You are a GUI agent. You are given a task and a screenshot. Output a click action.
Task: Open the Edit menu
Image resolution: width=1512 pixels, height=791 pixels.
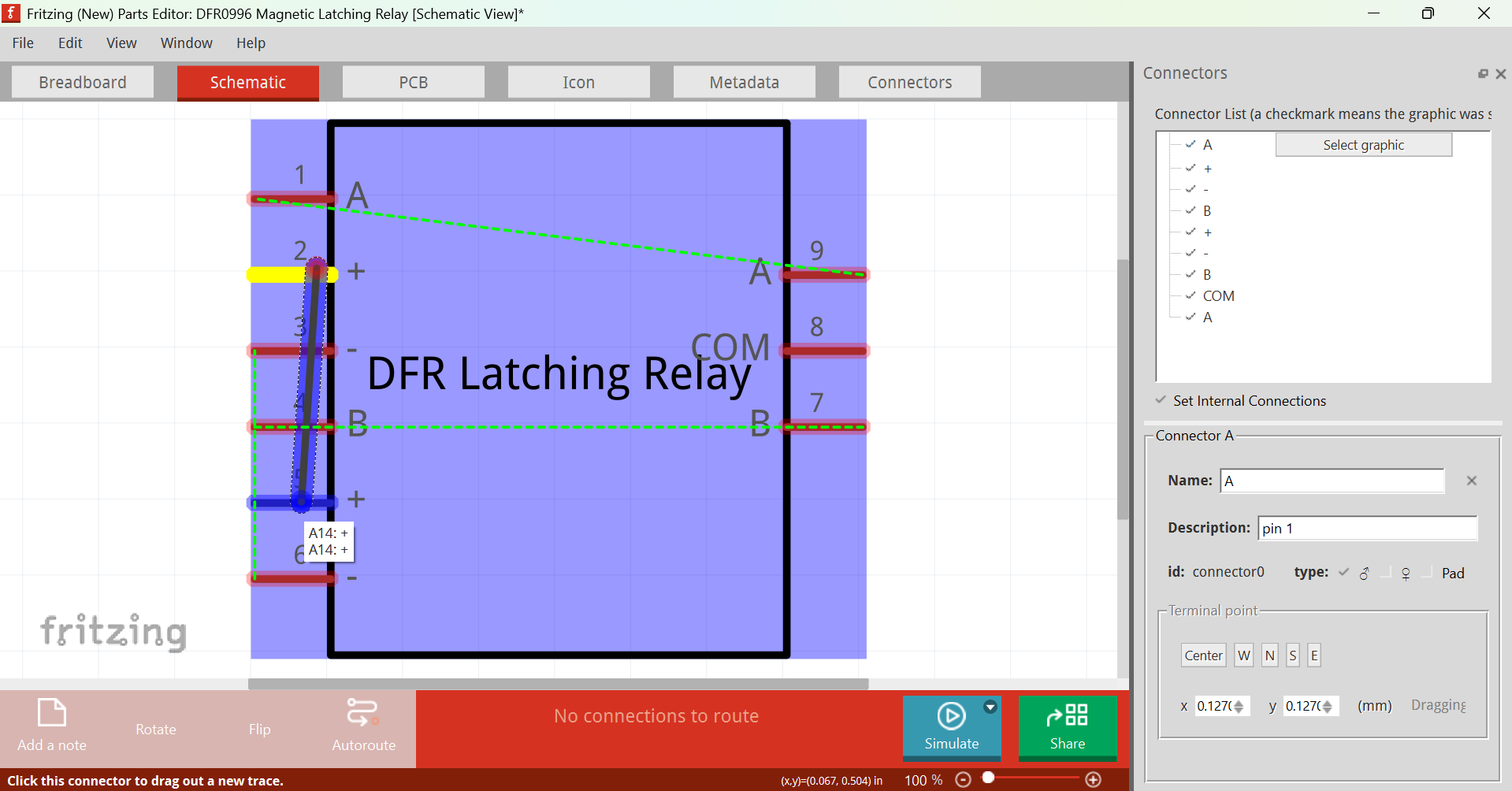pyautogui.click(x=70, y=43)
